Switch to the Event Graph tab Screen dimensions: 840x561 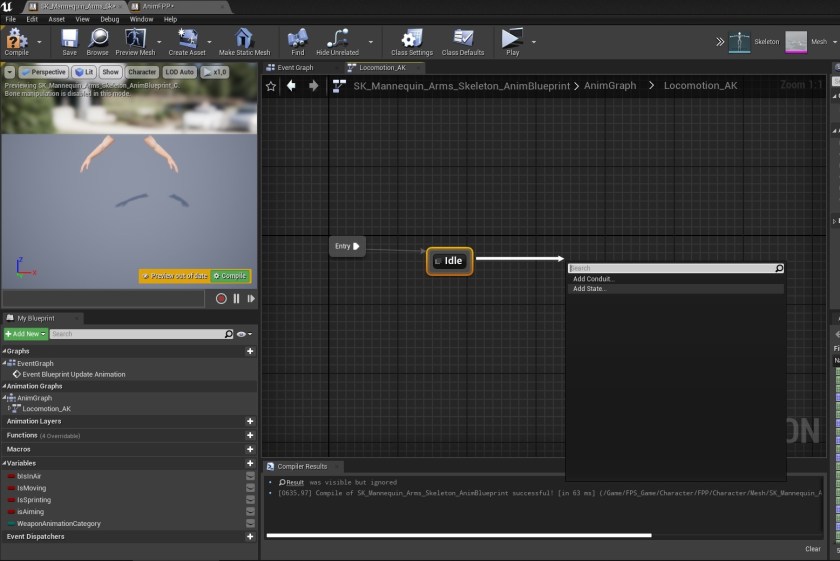(x=294, y=68)
